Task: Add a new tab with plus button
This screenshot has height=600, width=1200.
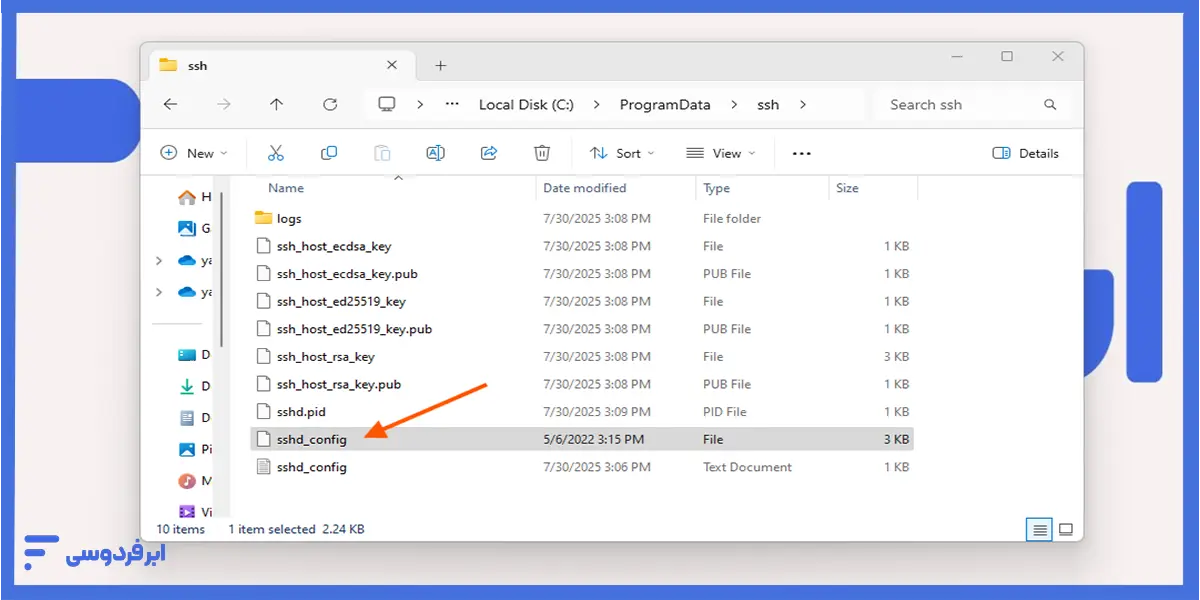Action: click(x=441, y=66)
